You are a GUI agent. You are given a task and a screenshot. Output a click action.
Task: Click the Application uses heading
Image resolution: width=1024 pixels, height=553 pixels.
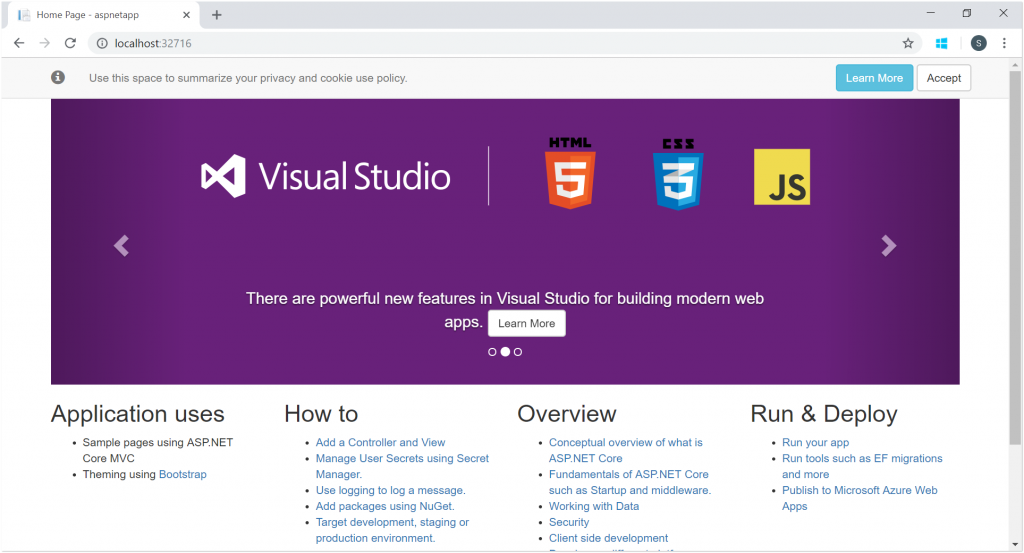tap(138, 414)
